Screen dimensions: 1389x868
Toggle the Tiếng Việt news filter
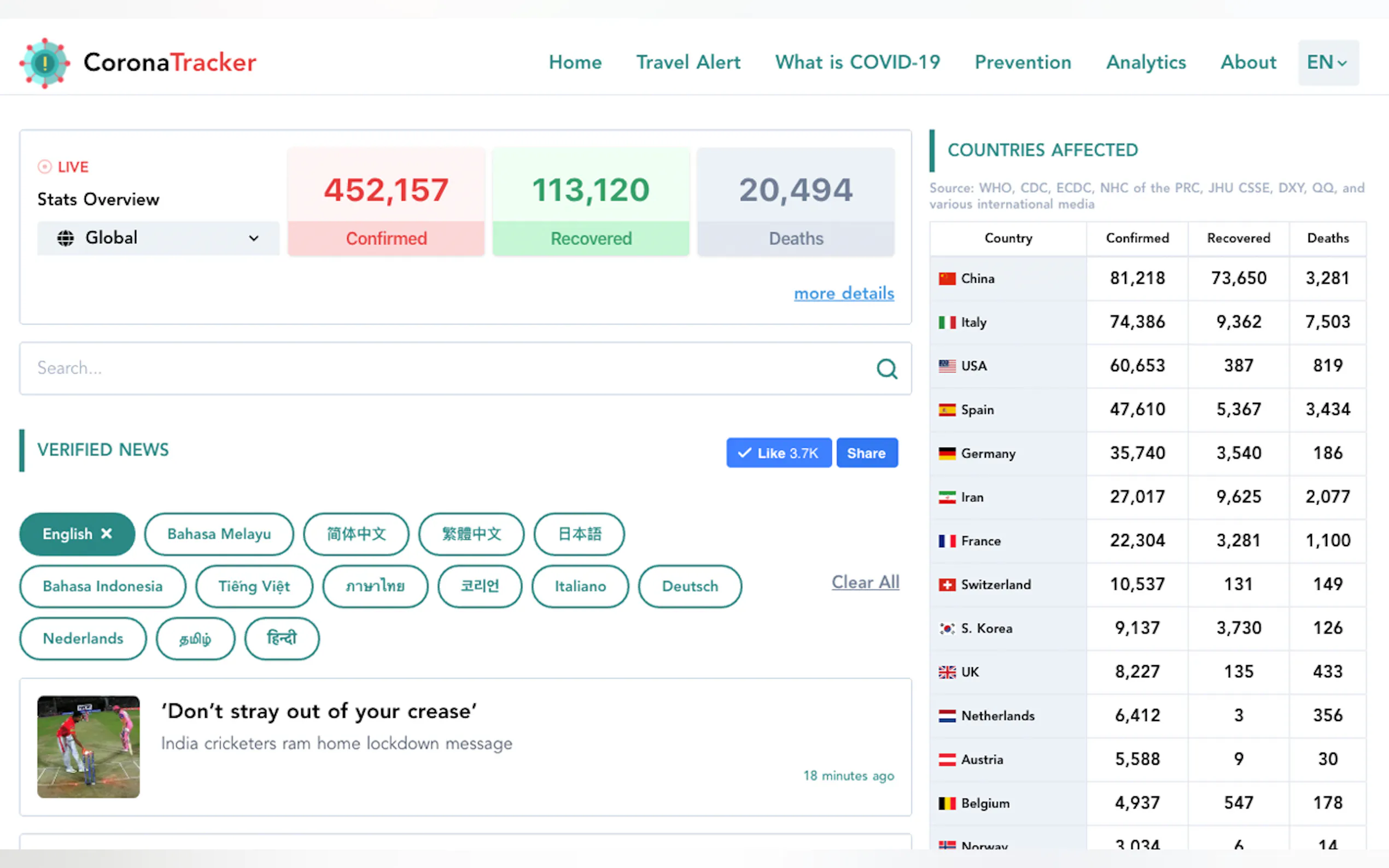click(254, 586)
